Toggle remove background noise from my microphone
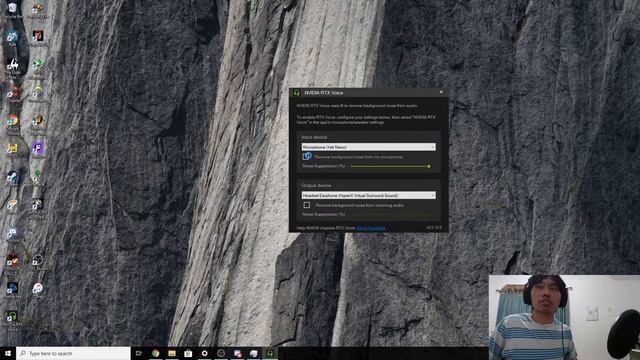The height and width of the screenshot is (360, 640). [x=307, y=156]
